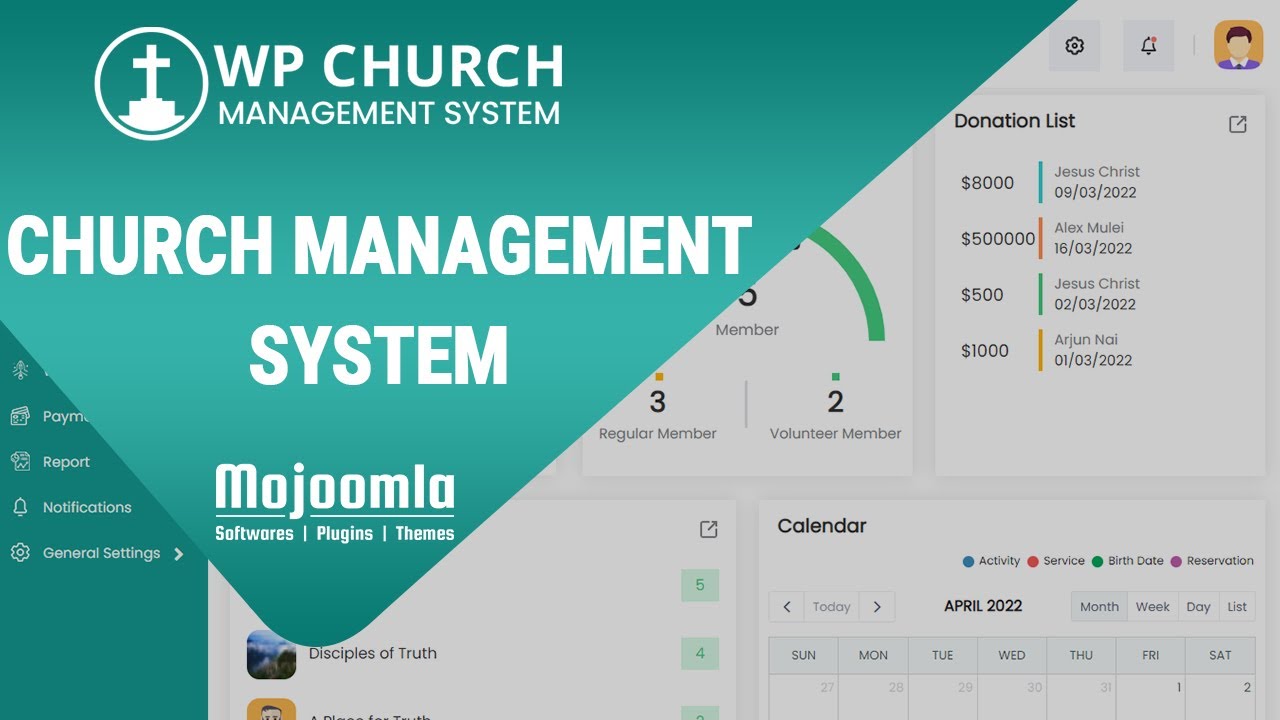Select the FRI calendar column header
The width and height of the screenshot is (1280, 720).
point(1151,656)
